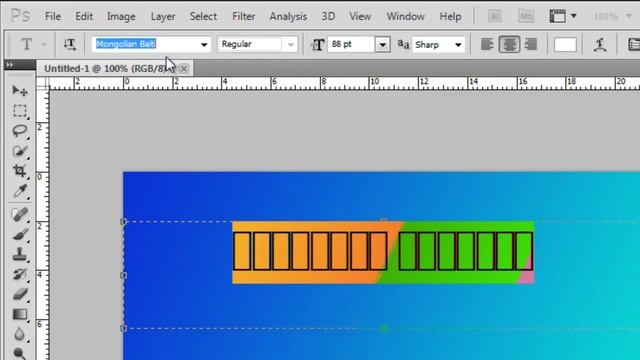Screen dimensions: 640x360
Task: Click the bottom-left text box handle
Action: coord(124,328)
